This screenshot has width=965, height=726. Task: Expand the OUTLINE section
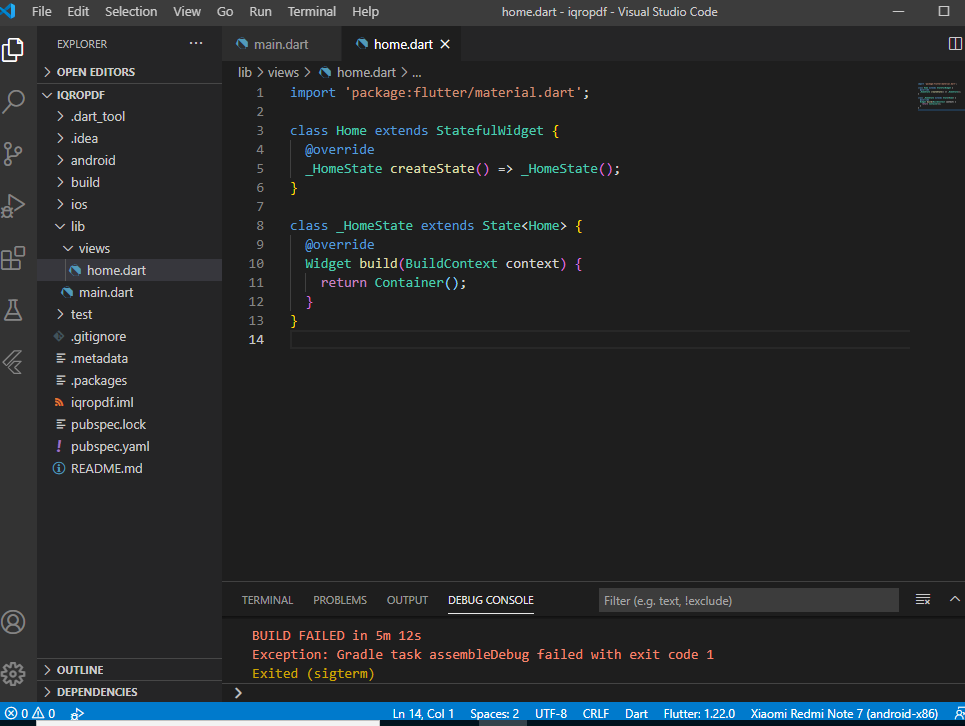tap(80, 670)
